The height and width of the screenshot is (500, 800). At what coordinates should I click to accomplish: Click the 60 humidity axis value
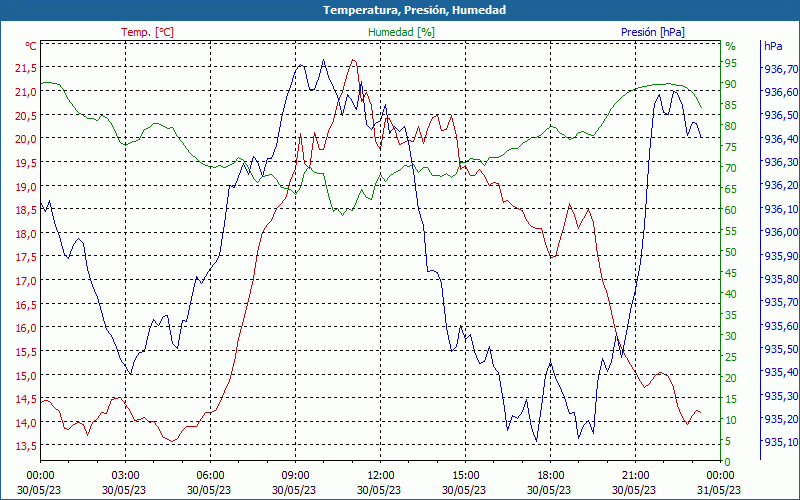coord(731,210)
